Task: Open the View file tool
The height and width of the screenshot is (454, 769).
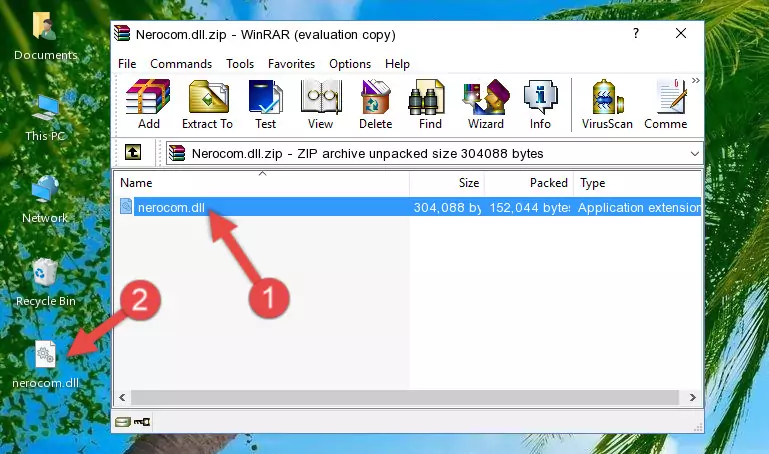Action: tap(321, 104)
